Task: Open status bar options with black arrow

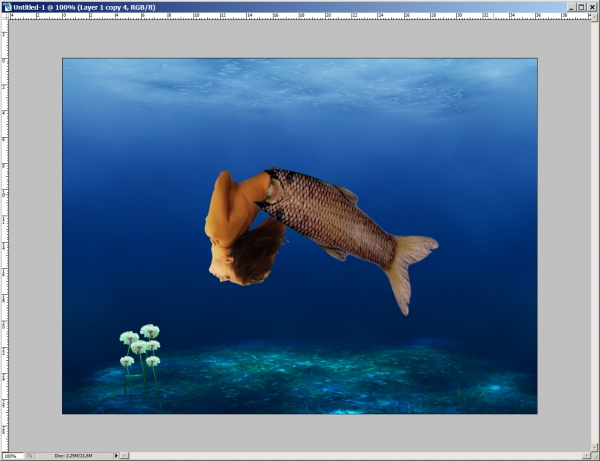Action: [x=116, y=456]
